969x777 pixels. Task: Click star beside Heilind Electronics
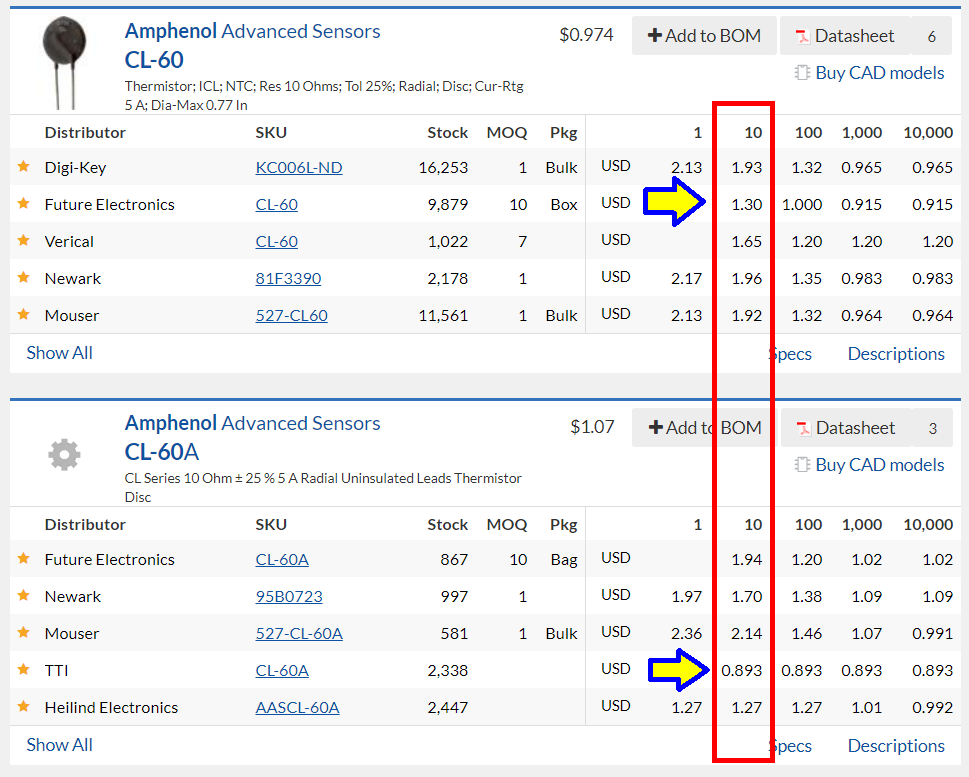click(x=23, y=707)
